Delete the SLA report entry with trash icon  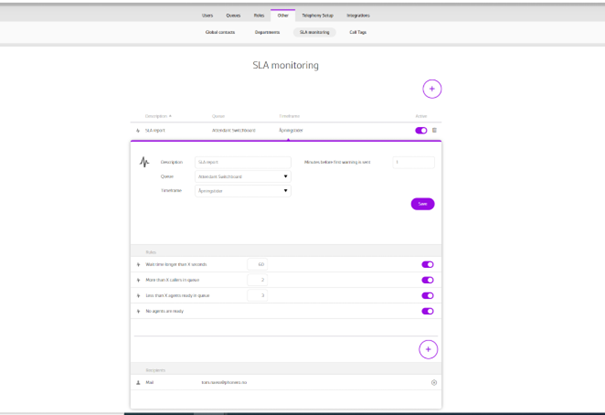pos(434,130)
